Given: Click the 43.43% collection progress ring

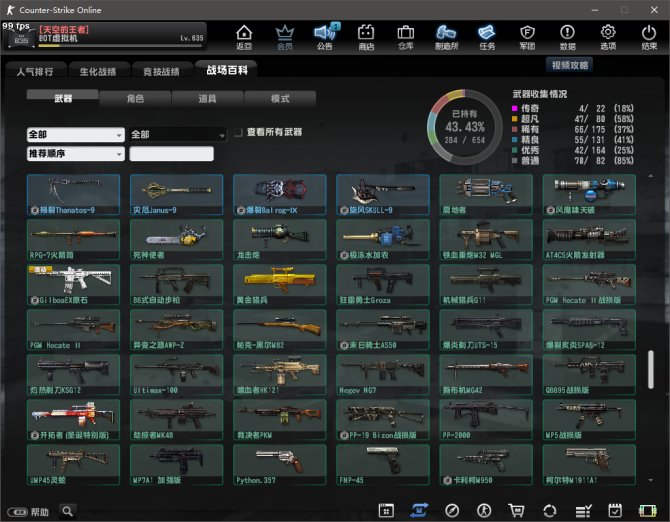Looking at the screenshot, I should pos(465,127).
